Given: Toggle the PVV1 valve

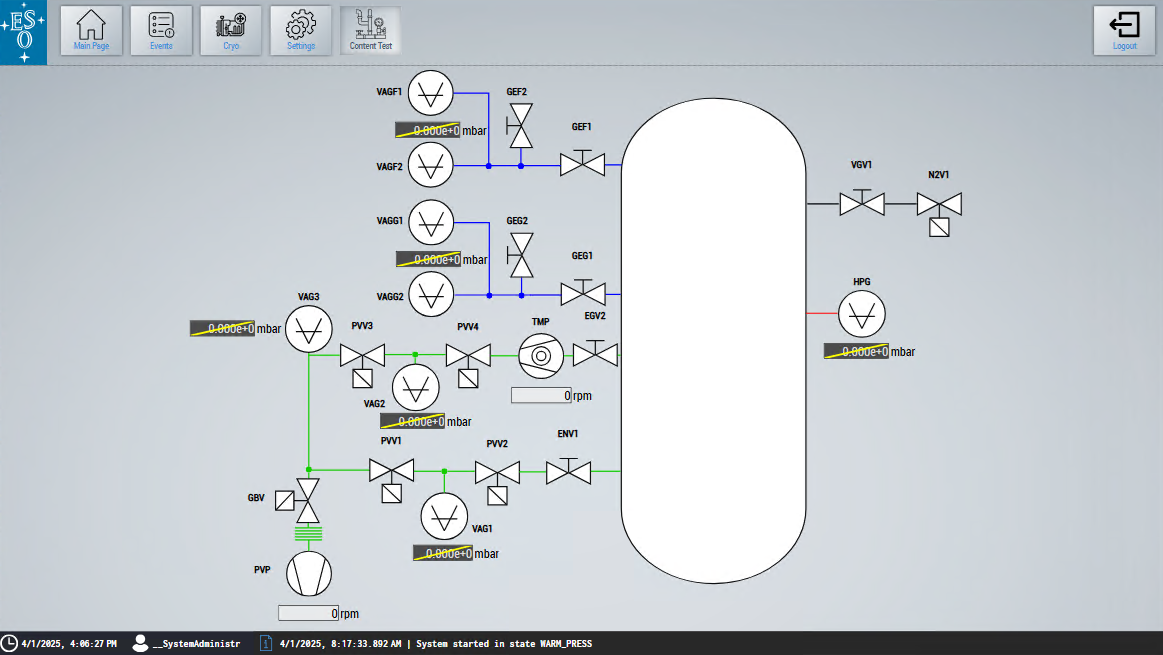Looking at the screenshot, I should click(x=391, y=471).
